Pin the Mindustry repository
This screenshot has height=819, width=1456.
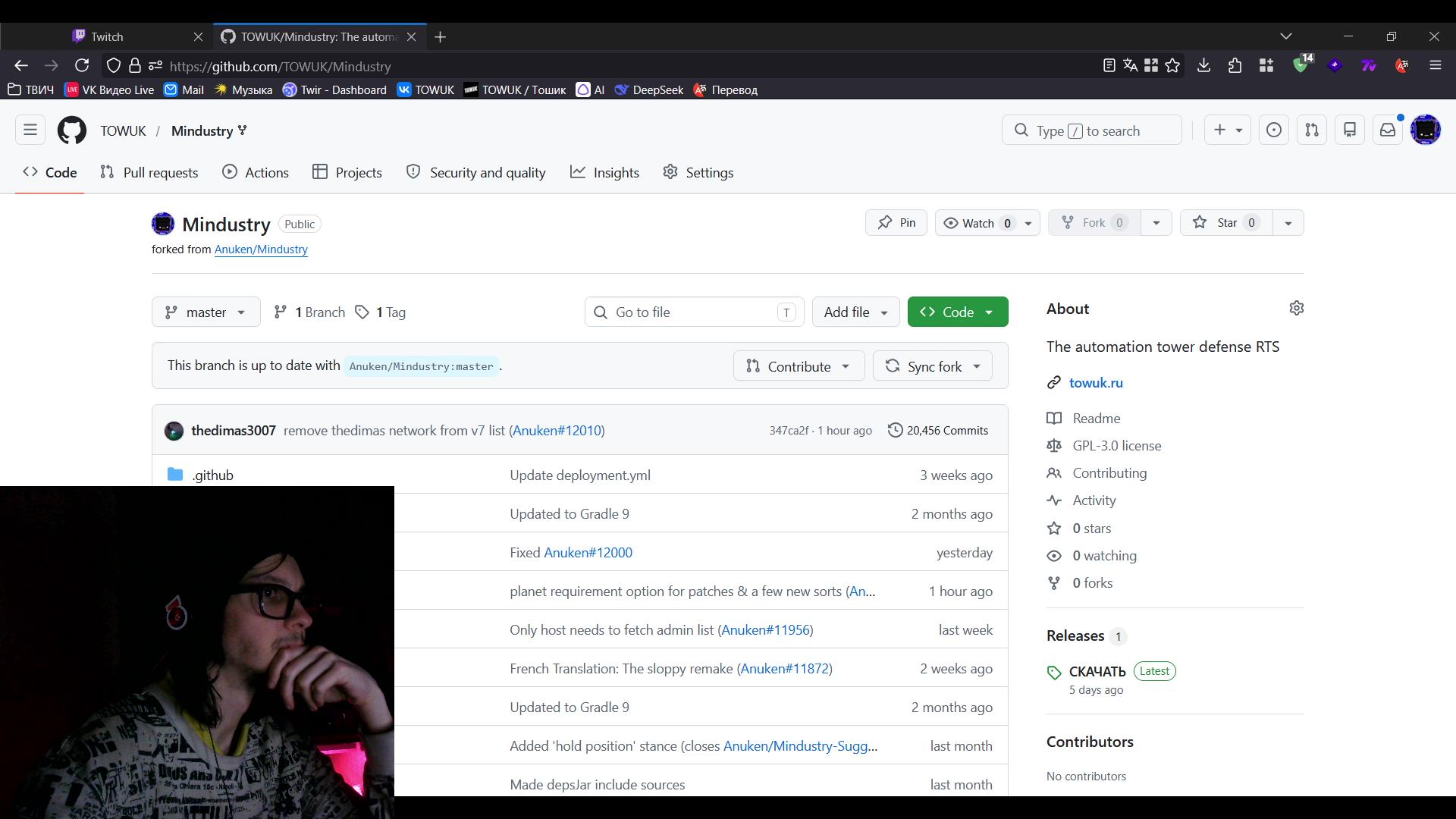(x=896, y=223)
